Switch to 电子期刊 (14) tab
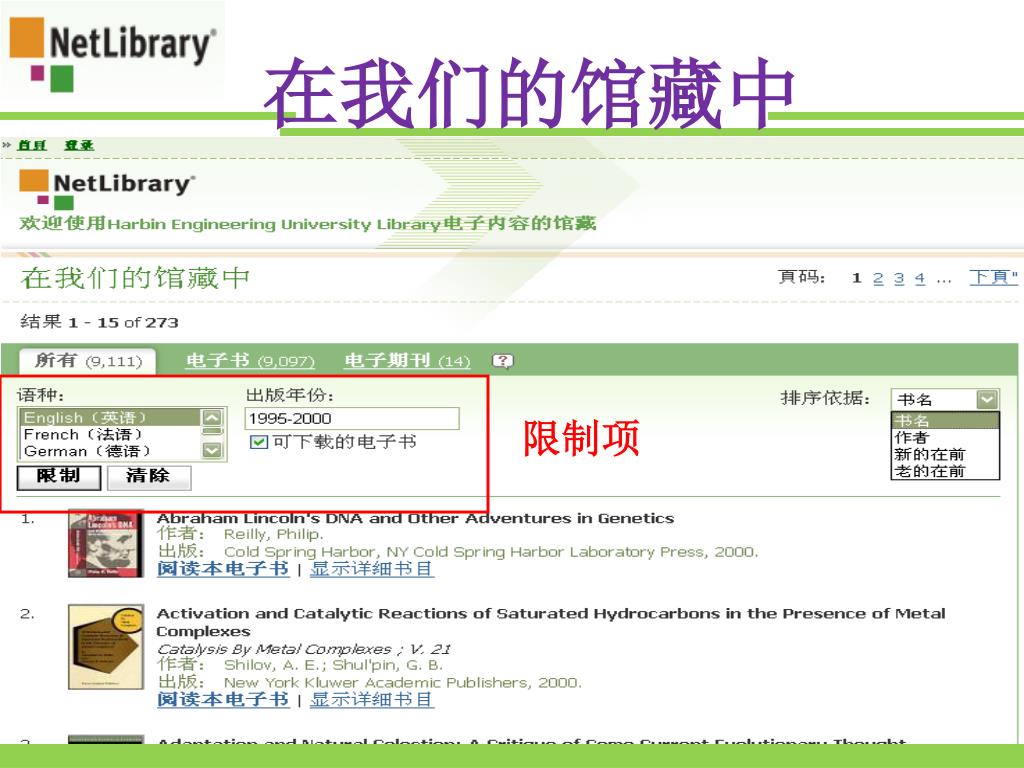 coord(407,360)
